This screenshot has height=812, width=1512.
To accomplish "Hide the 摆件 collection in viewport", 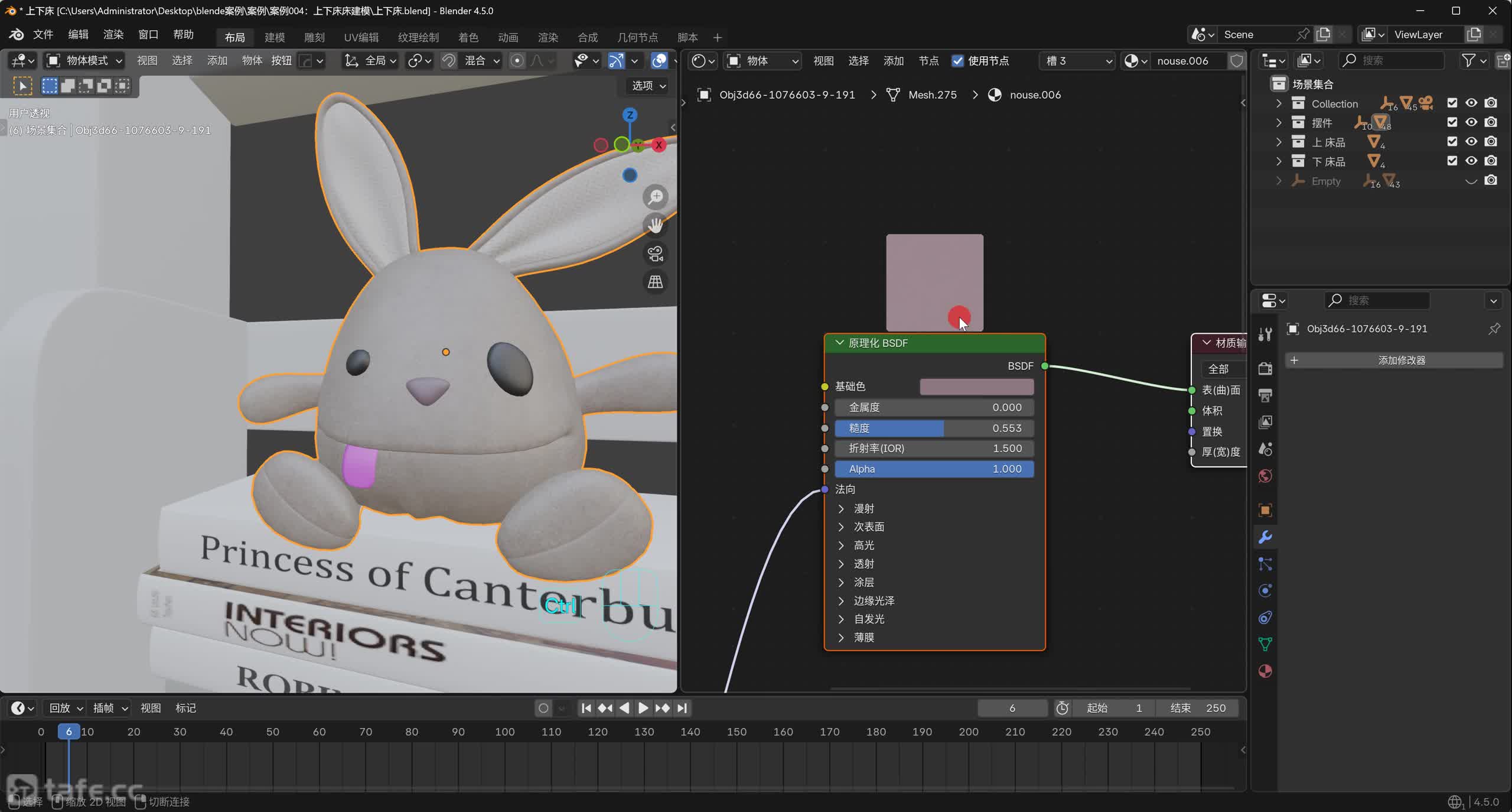I will [1471, 122].
